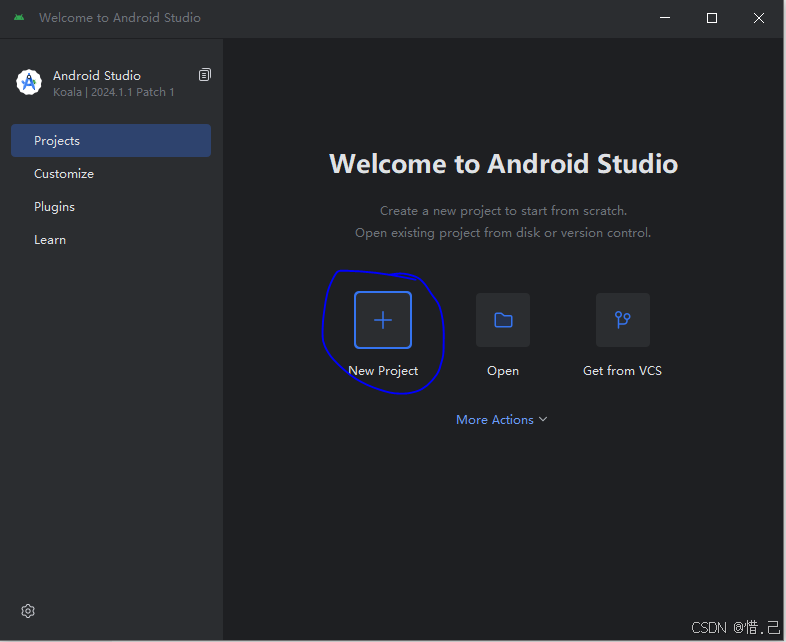Image resolution: width=786 pixels, height=642 pixels.
Task: Go to the Learn tab
Action: [111, 240]
